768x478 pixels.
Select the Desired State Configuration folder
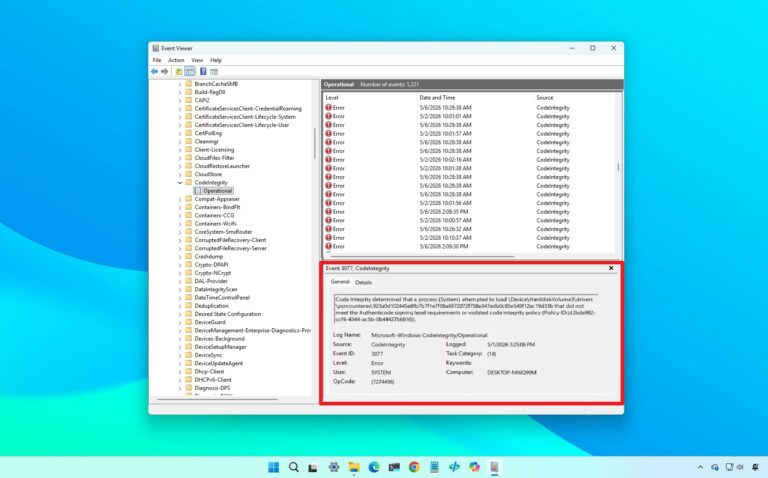(x=228, y=314)
